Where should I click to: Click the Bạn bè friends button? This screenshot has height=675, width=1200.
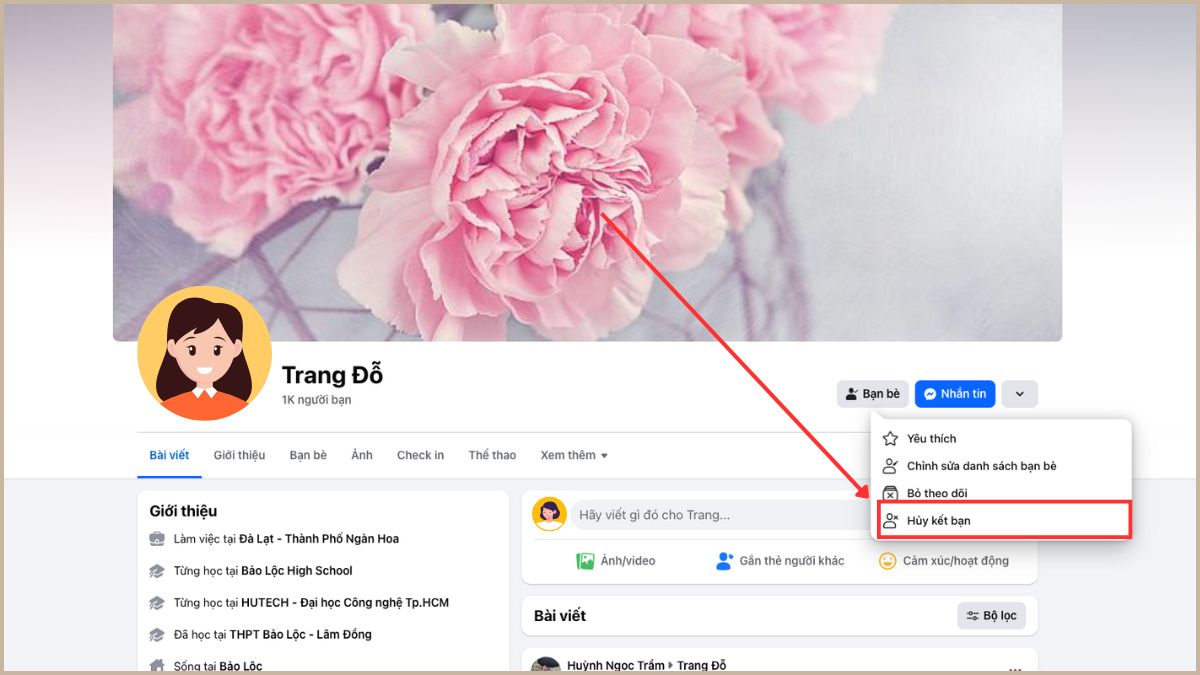[873, 394]
